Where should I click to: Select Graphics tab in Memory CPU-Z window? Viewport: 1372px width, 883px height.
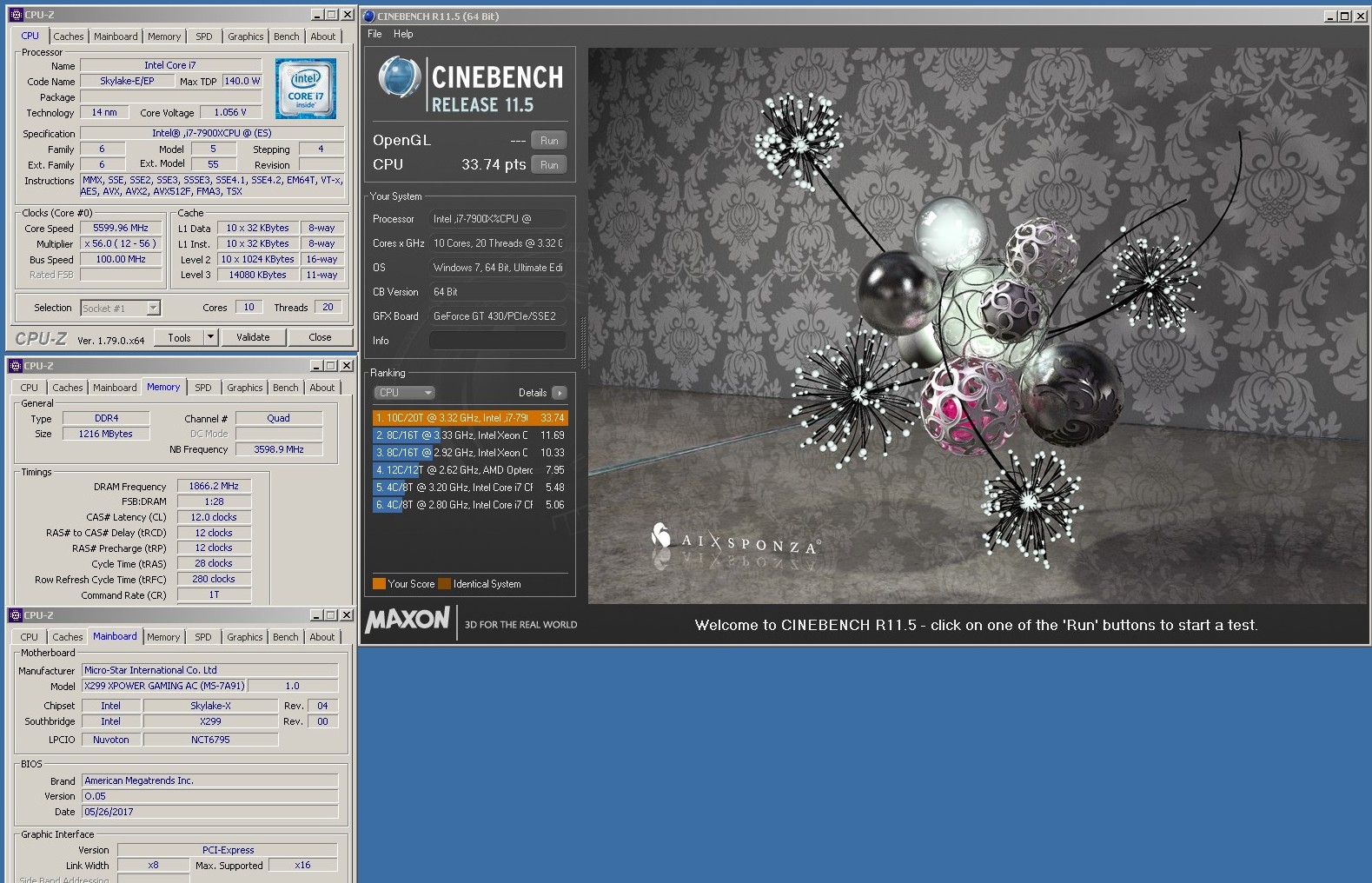click(245, 388)
